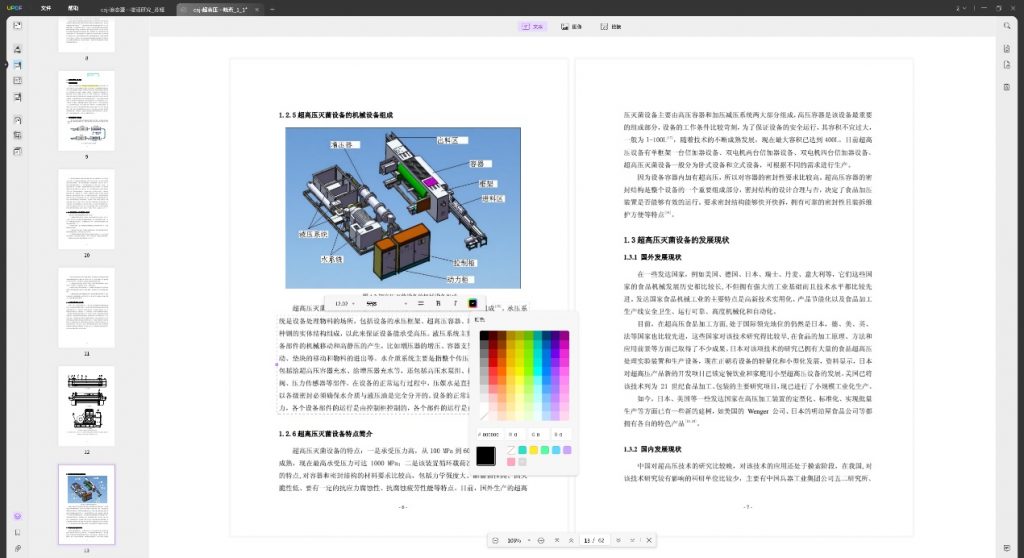The width and height of the screenshot is (1024, 558).
Task: Select the purple preset color swatch
Action: (567, 450)
